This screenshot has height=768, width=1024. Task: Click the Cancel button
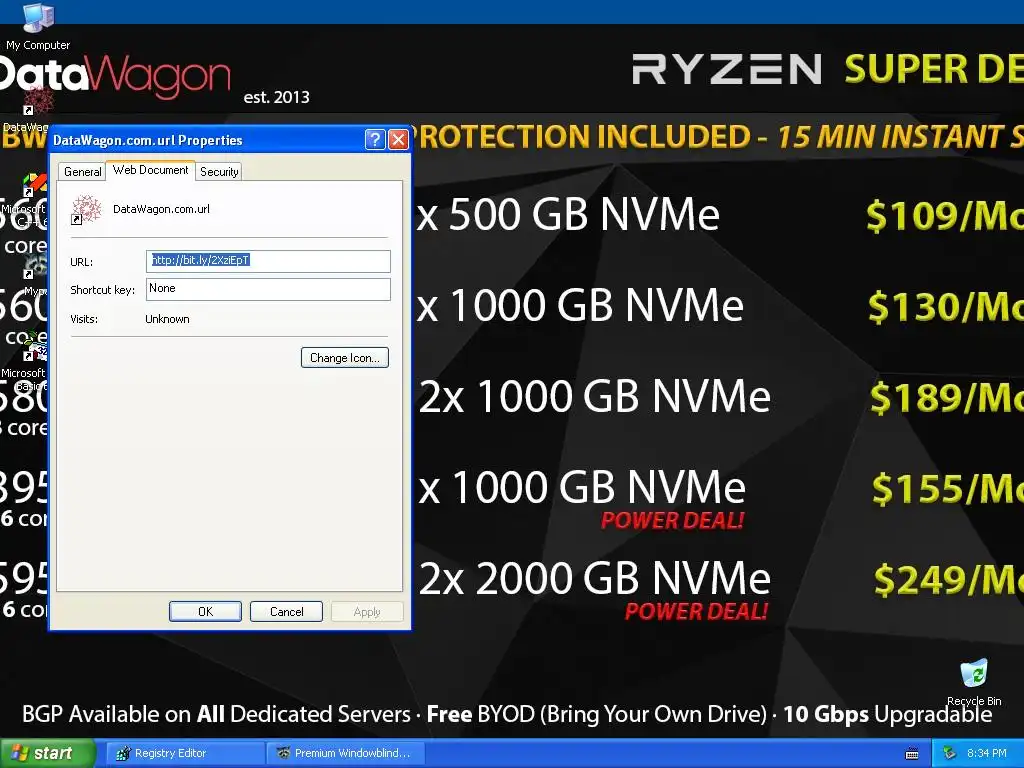pos(286,611)
